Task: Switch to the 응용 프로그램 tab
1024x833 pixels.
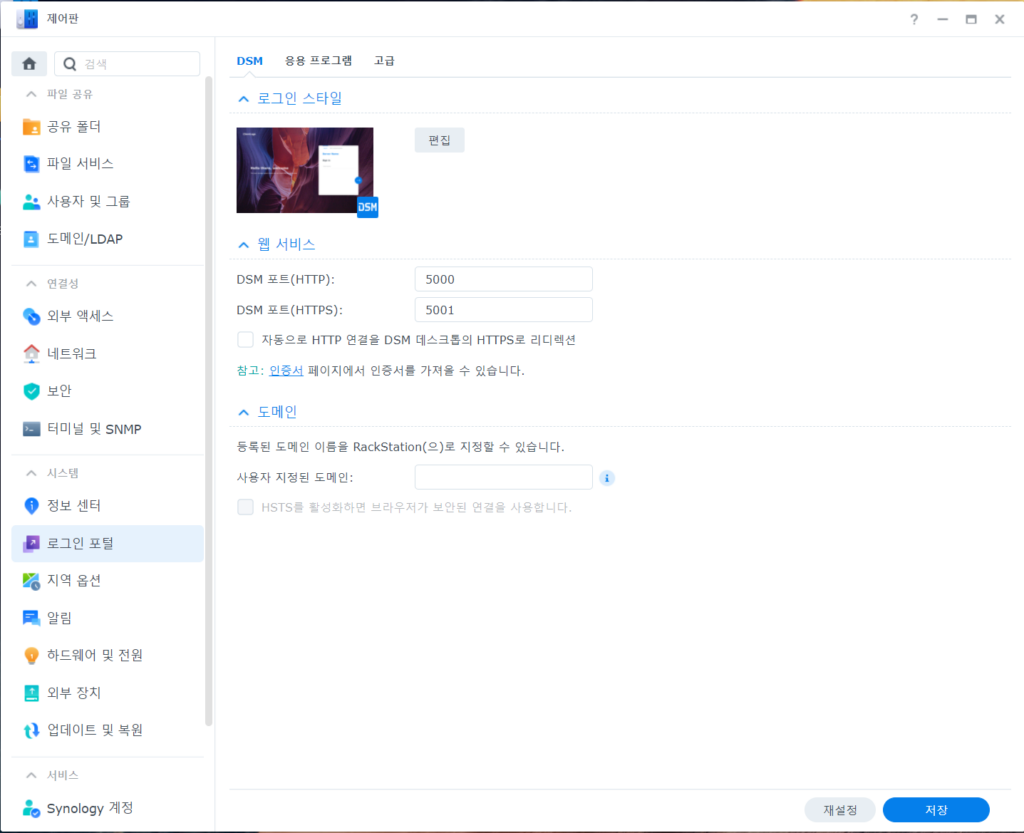Action: (x=318, y=61)
